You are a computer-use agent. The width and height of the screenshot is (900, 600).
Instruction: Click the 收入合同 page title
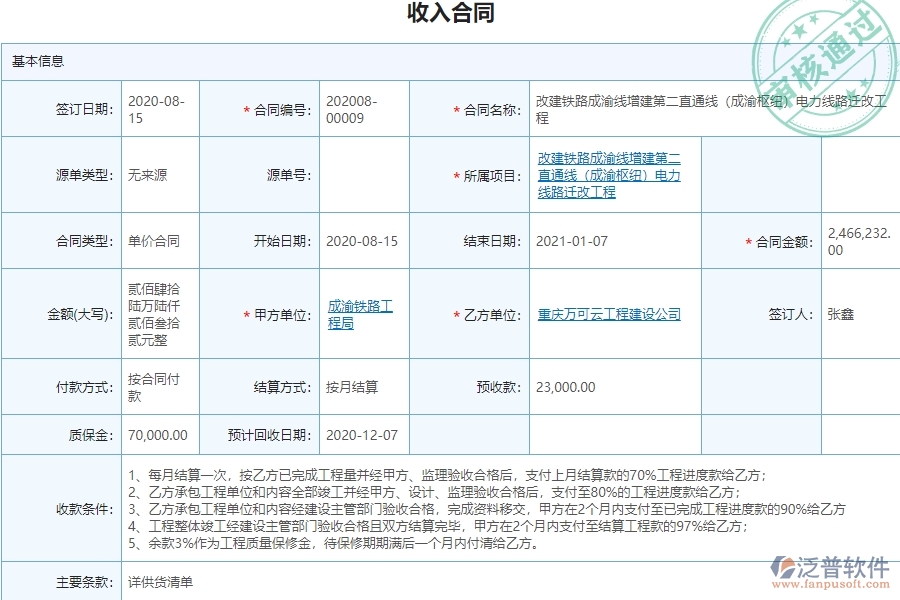pos(450,14)
